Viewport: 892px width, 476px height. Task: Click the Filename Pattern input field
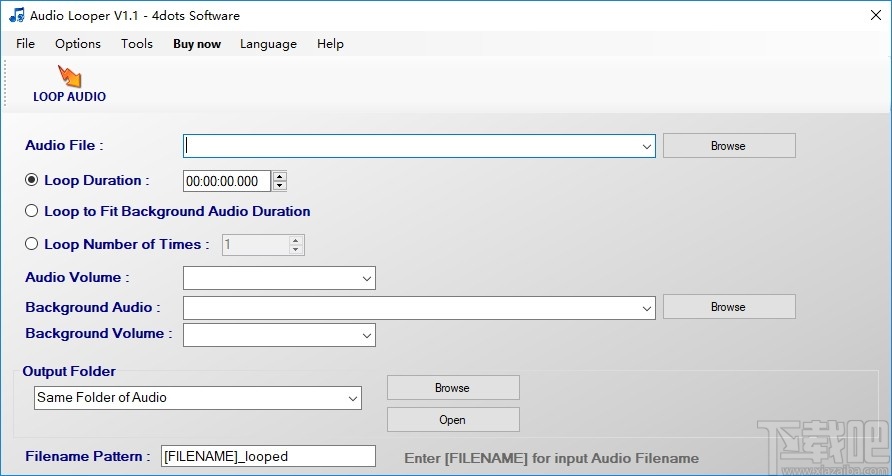[269, 456]
